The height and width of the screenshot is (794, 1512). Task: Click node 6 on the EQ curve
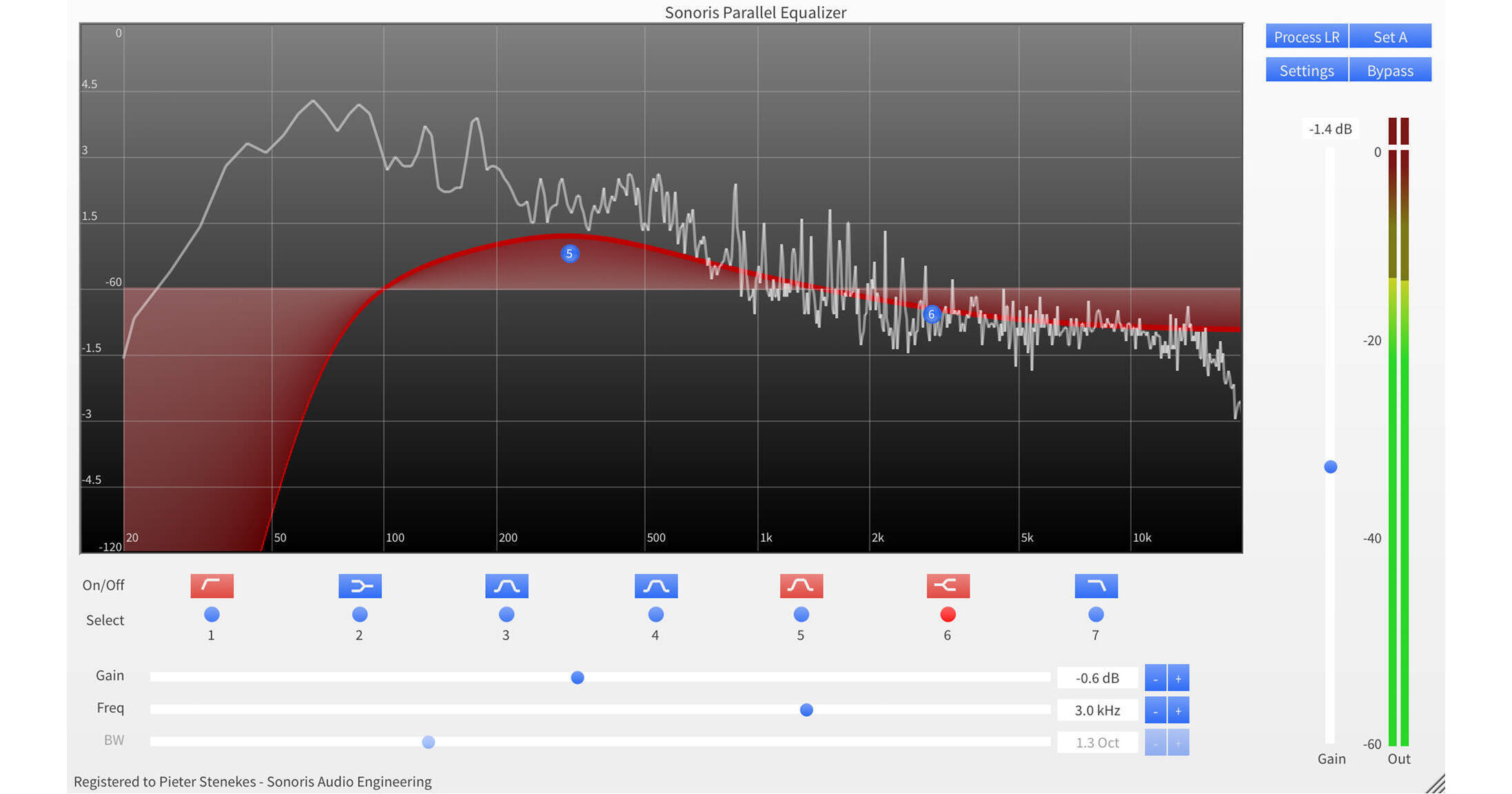click(x=931, y=314)
